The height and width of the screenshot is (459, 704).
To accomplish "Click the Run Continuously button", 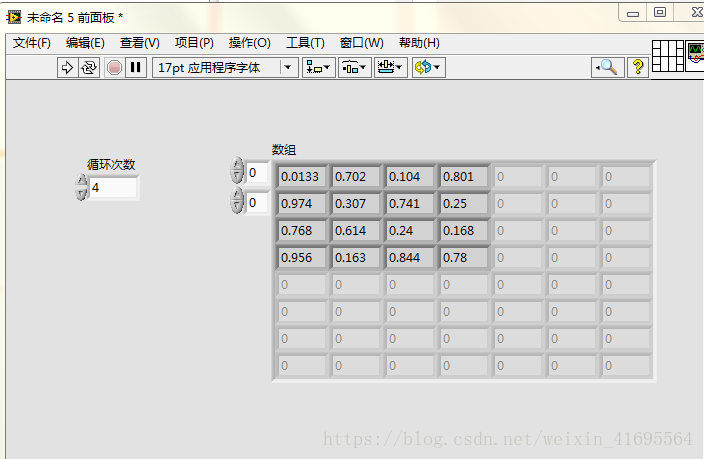I will tap(89, 68).
